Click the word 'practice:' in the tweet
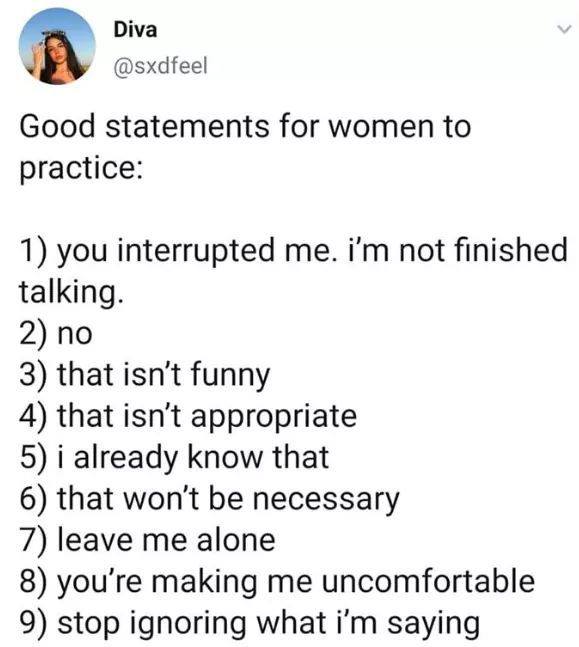 (81, 169)
